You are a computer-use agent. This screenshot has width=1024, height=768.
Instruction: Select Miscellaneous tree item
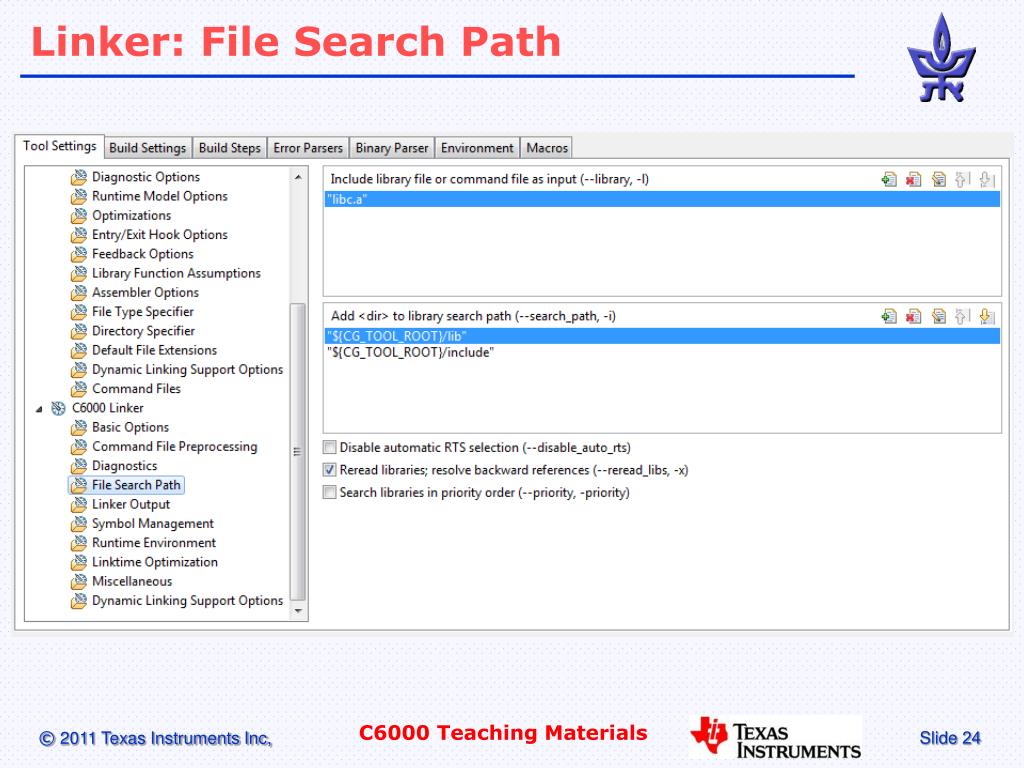(132, 581)
